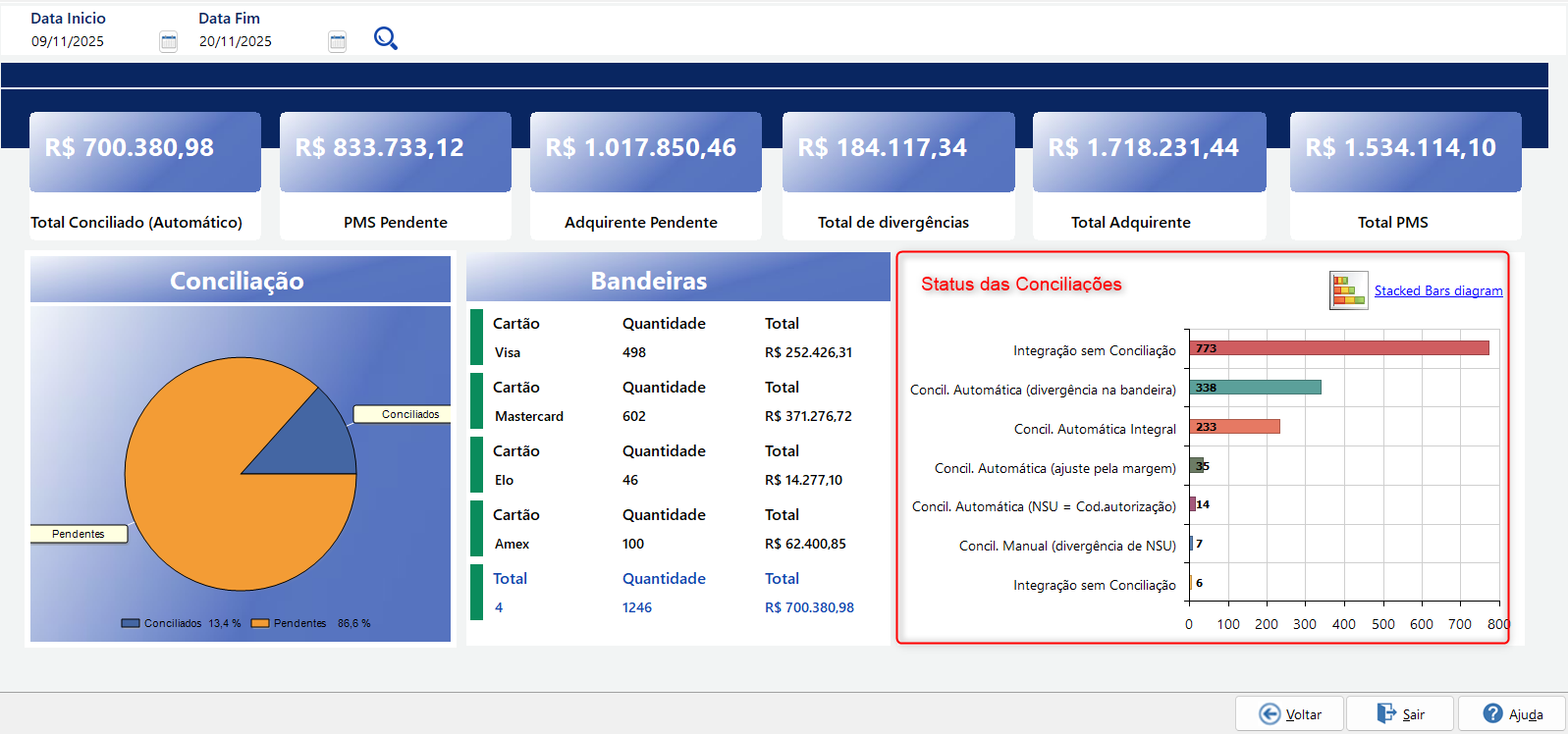Select the Total Adquirente card
1568x734 pixels.
1150,176
